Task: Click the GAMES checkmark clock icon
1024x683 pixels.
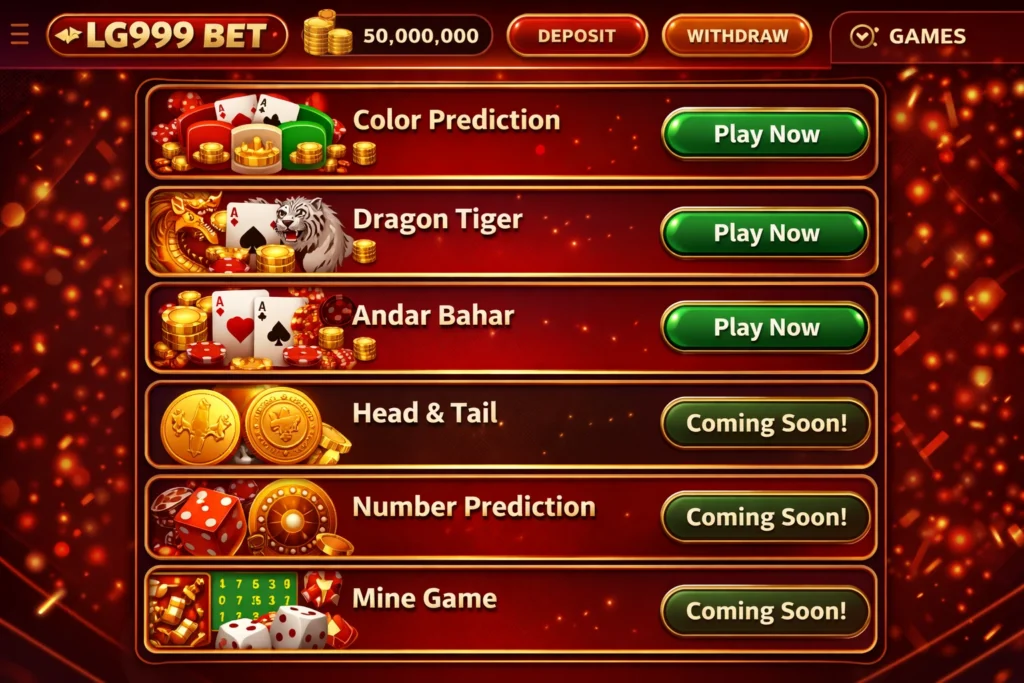Action: tap(863, 36)
